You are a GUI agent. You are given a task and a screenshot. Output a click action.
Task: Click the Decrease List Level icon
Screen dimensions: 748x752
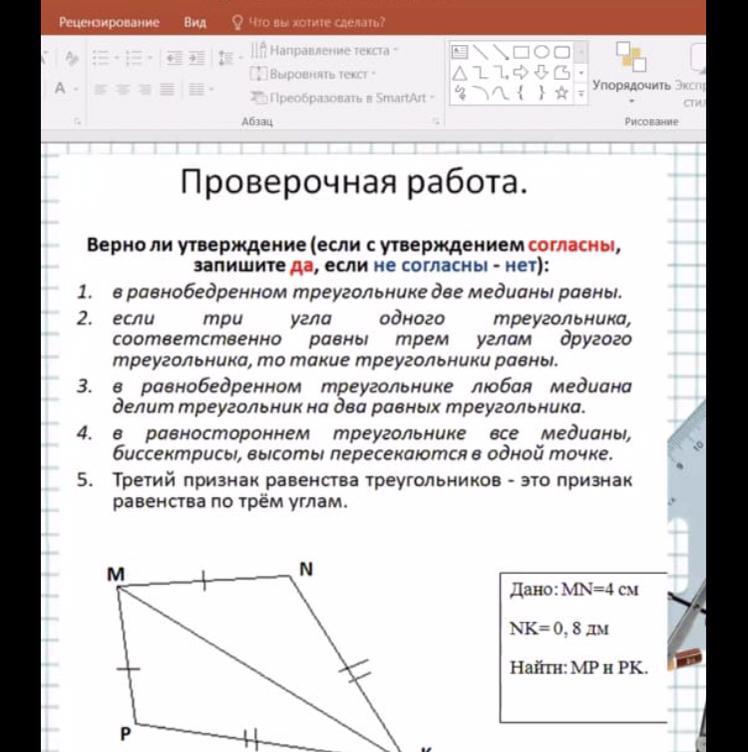[x=174, y=58]
